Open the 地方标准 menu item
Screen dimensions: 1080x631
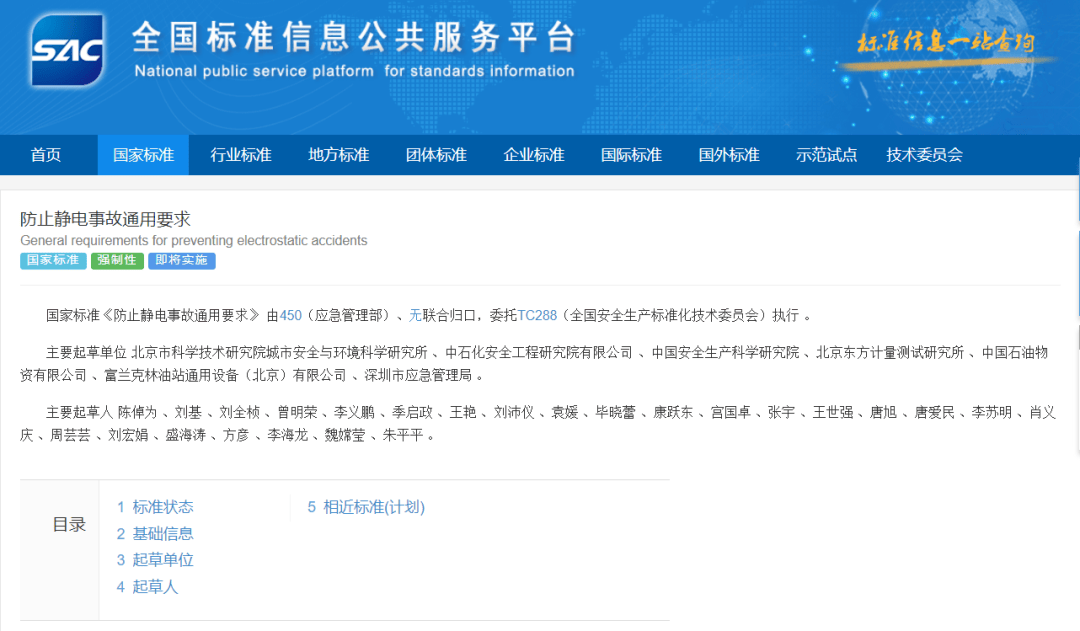(338, 155)
